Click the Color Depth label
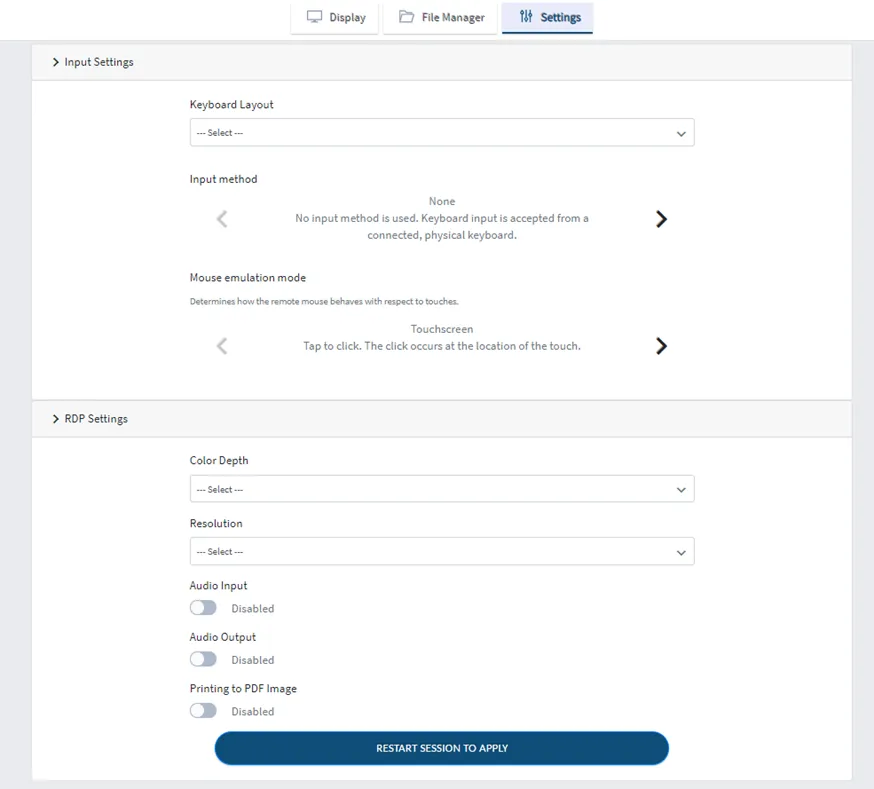874x789 pixels. (219, 461)
